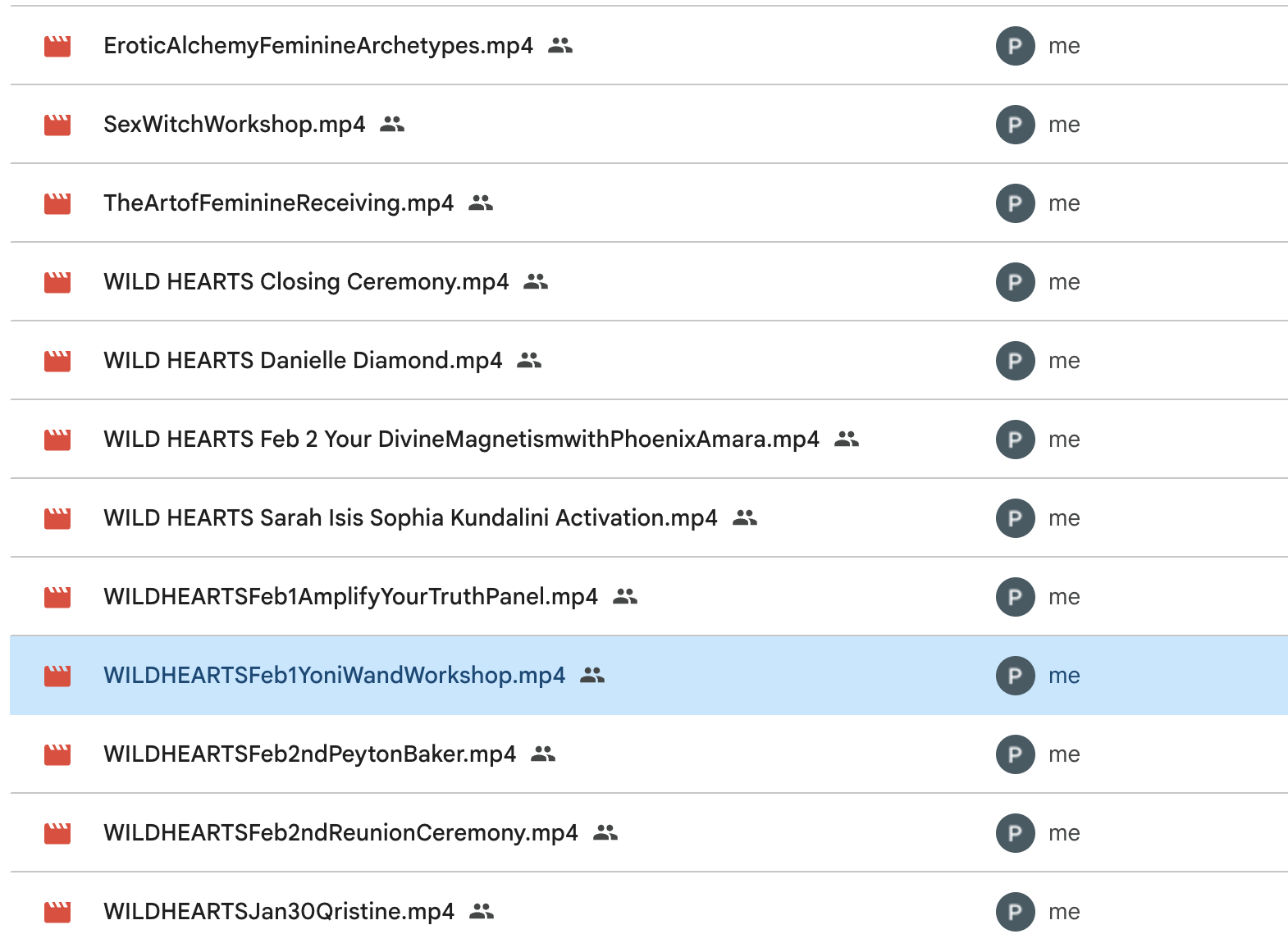Click owner 'me' in Jan30Qristine row
Viewport: 1288px width, 943px height.
pyautogui.click(x=1064, y=913)
